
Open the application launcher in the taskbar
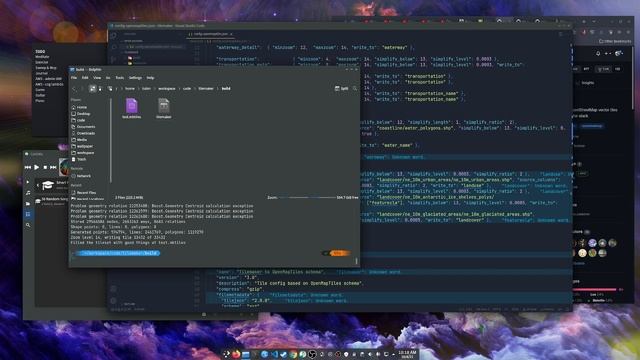[x=227, y=354]
